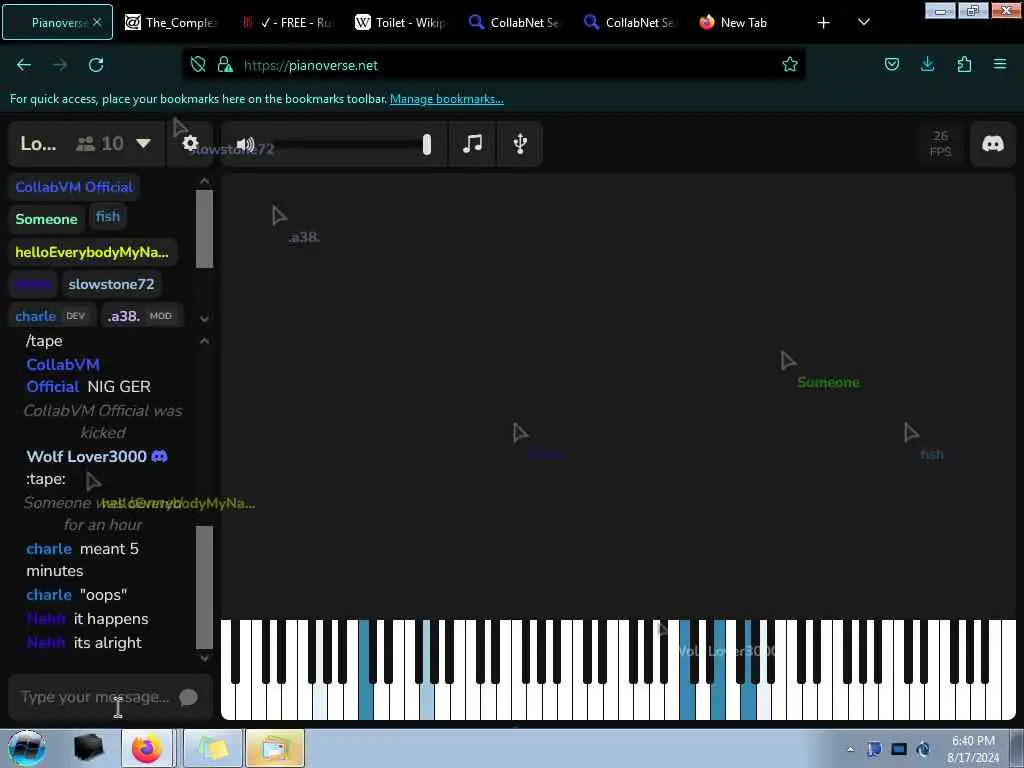
Task: View site security padlock info
Action: click(225, 65)
